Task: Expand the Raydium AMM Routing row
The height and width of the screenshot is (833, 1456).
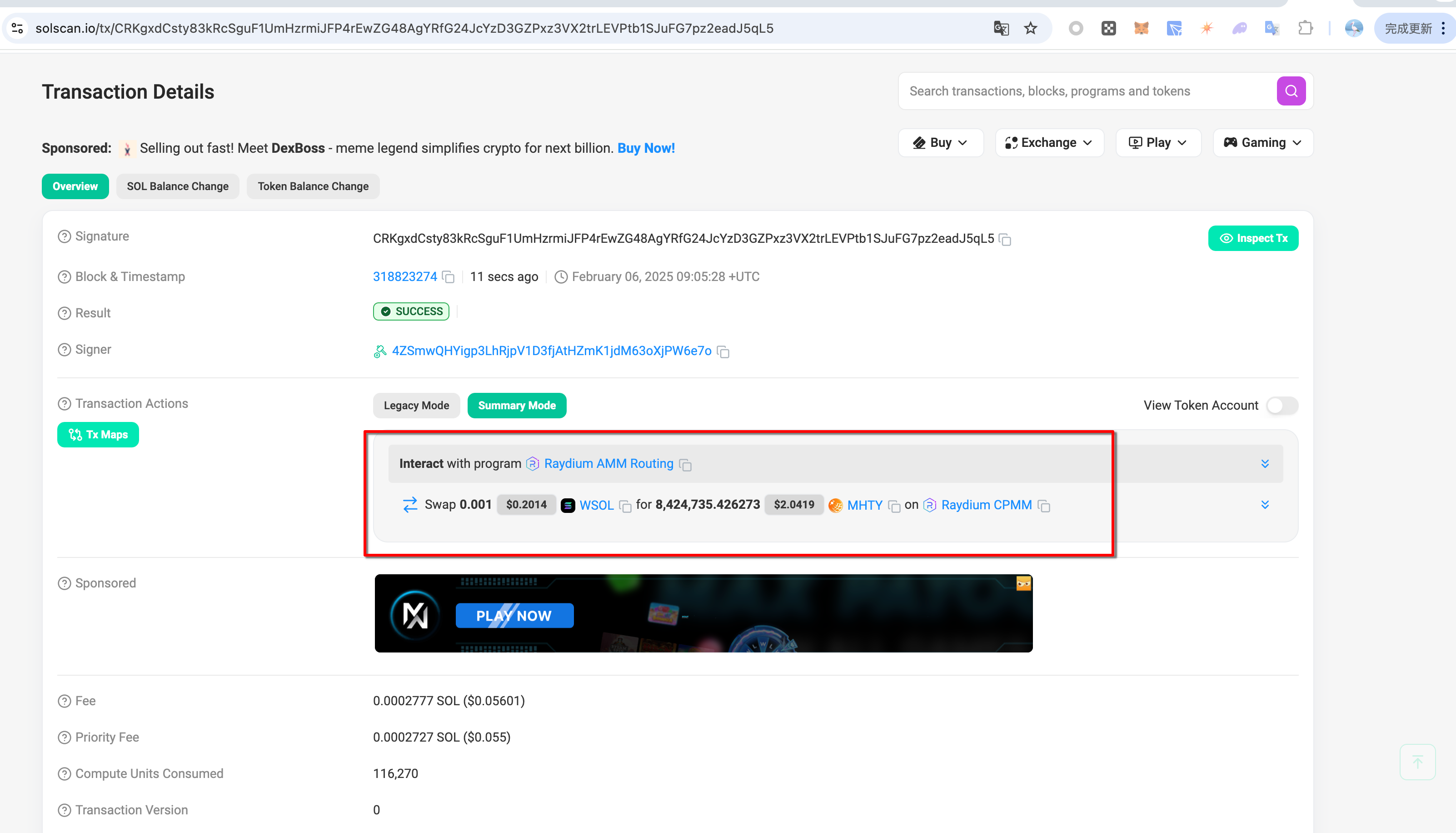Action: (x=1265, y=464)
